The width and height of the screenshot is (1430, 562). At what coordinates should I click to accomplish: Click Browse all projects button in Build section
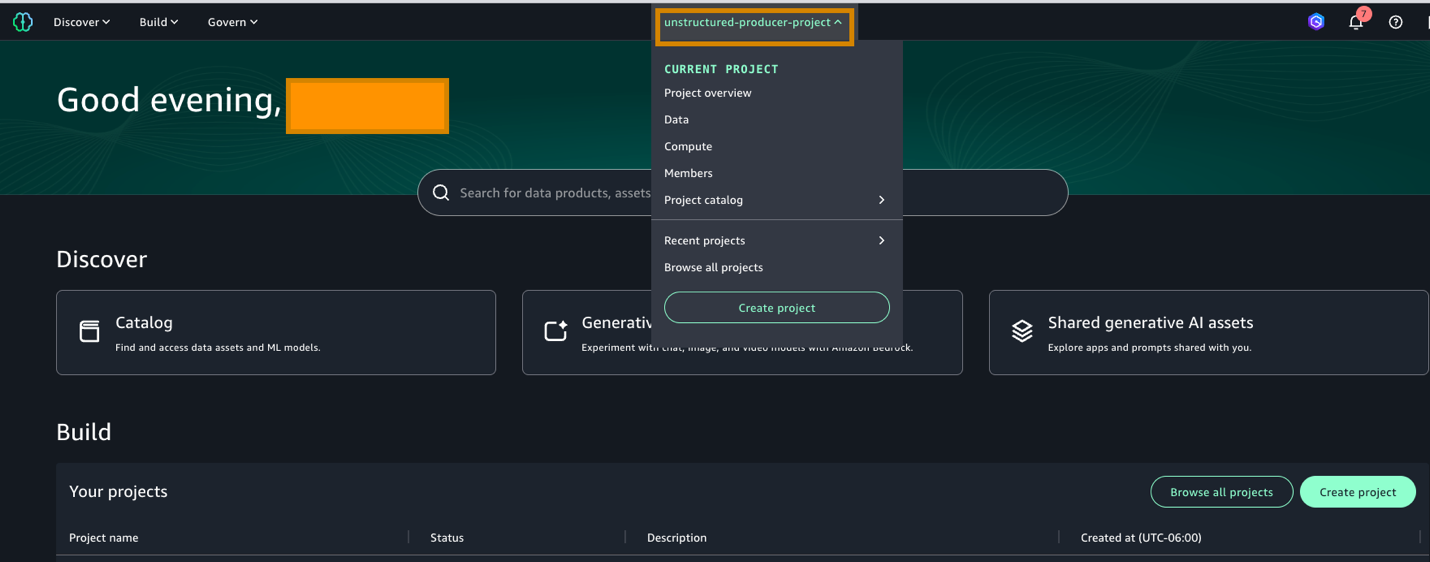tap(1221, 492)
